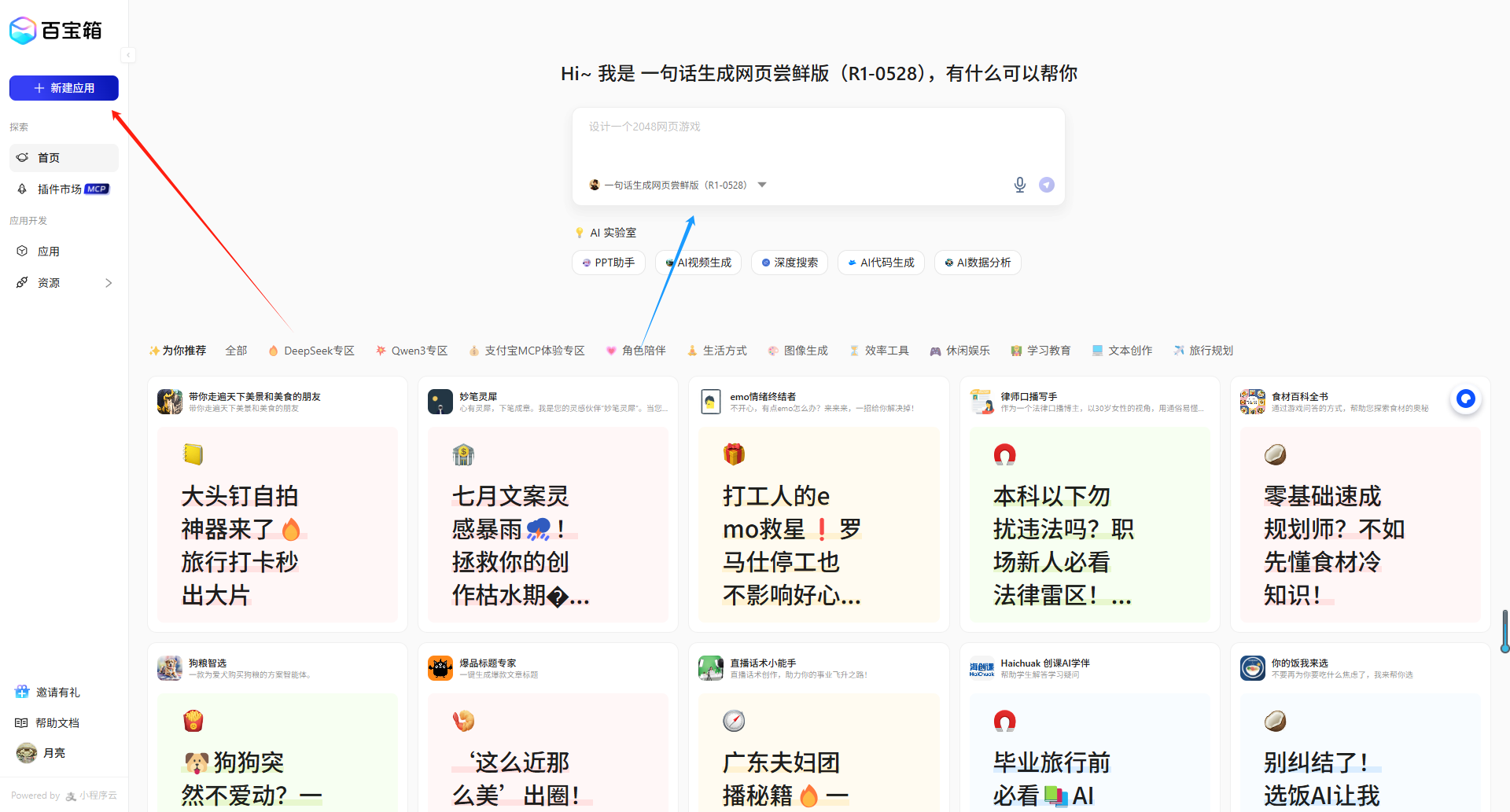Open 邀请有礼 gift link
The width and height of the screenshot is (1510, 812).
(48, 693)
